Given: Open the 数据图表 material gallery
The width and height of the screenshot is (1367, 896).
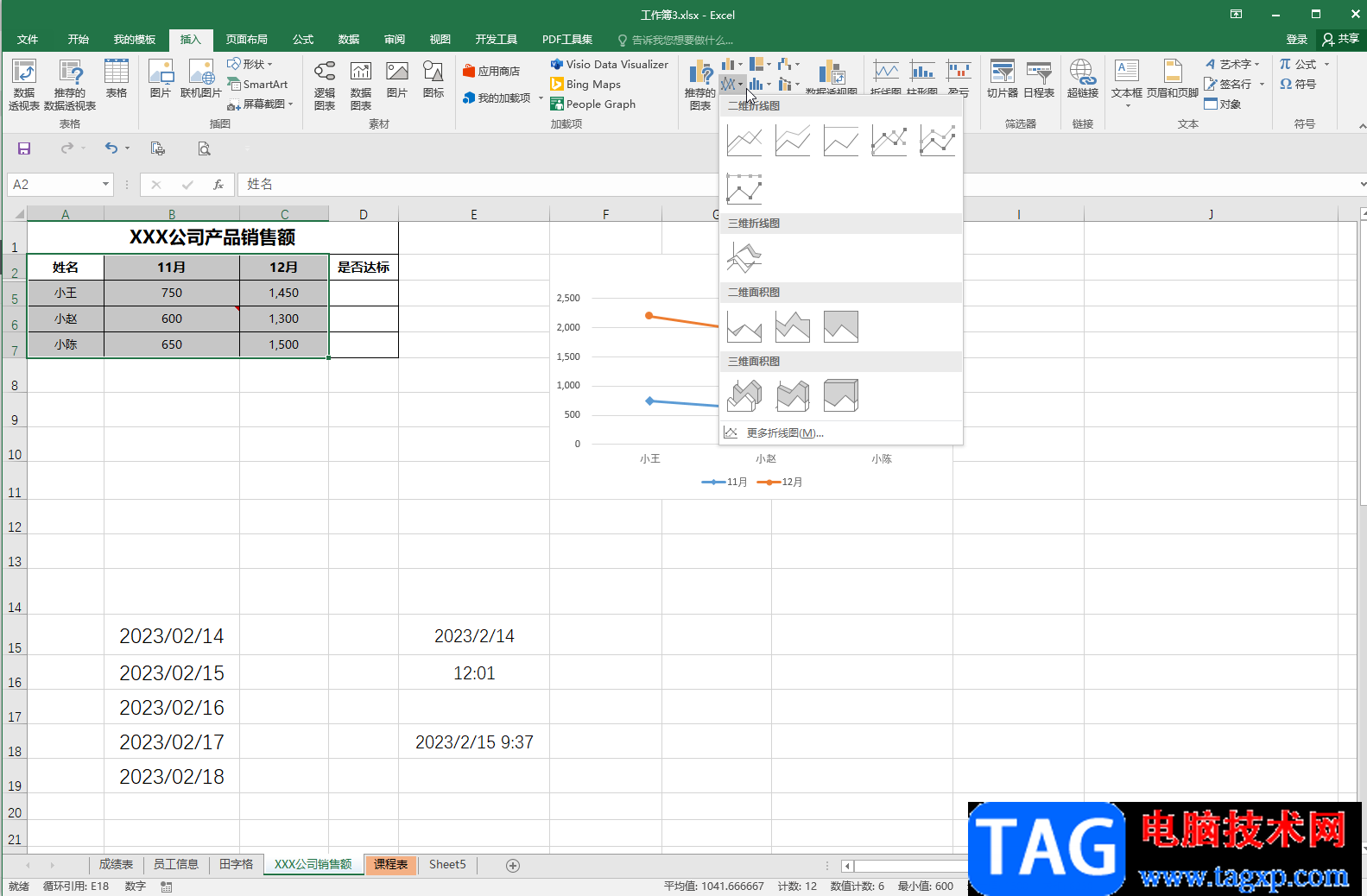Looking at the screenshot, I should tap(361, 85).
